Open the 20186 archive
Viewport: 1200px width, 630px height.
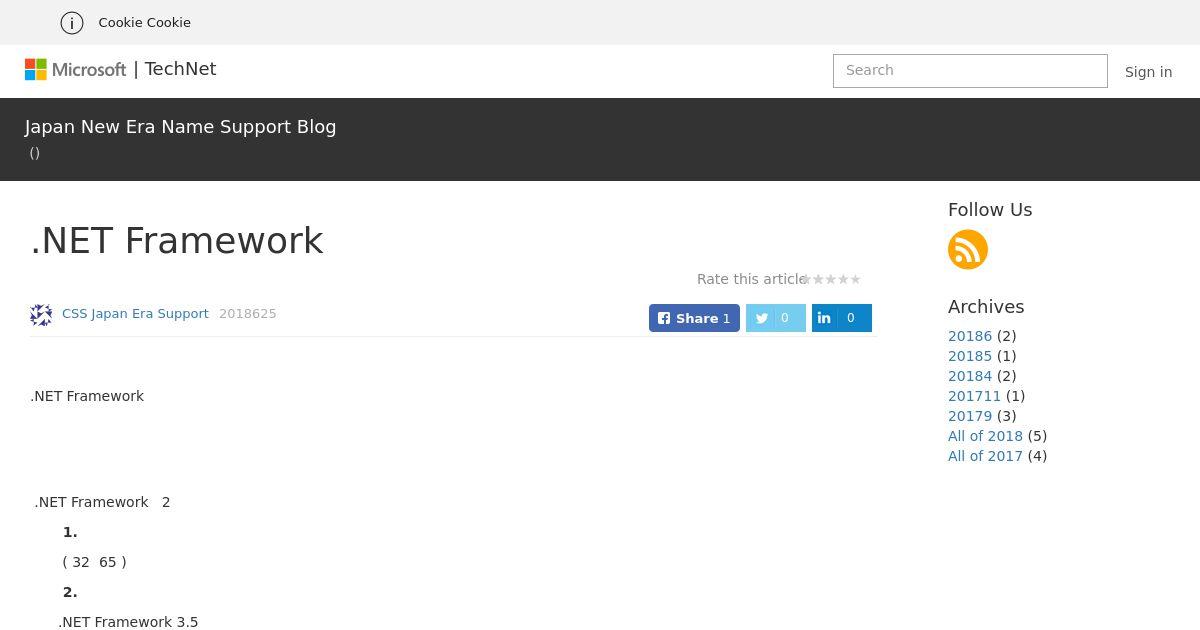coord(970,336)
